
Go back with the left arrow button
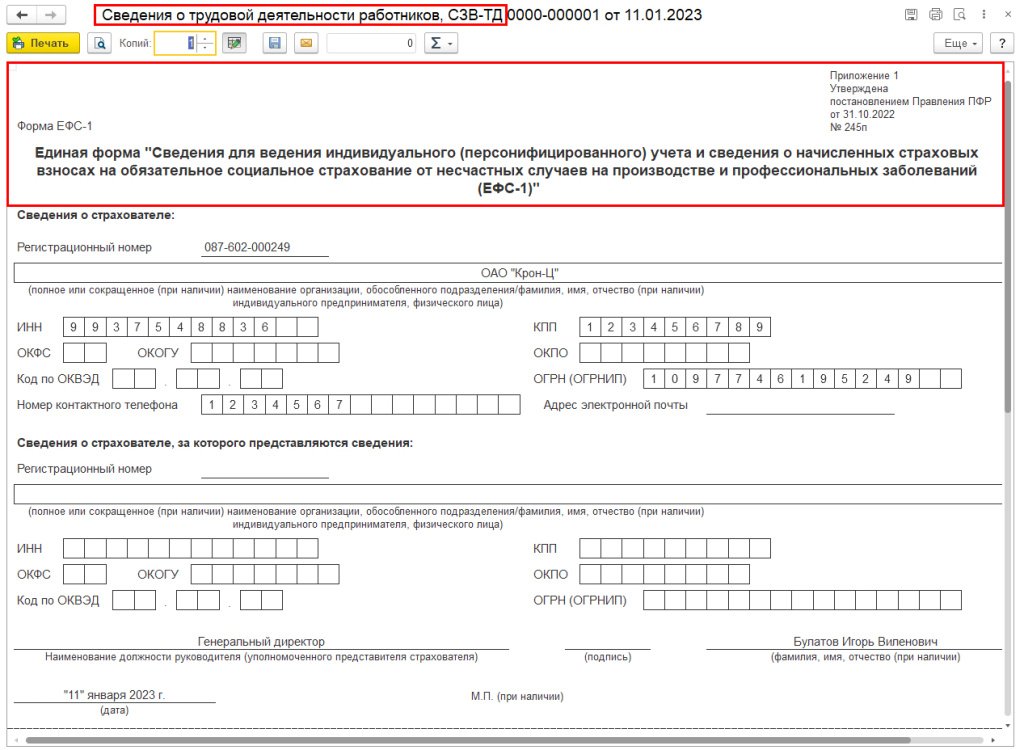(x=22, y=16)
